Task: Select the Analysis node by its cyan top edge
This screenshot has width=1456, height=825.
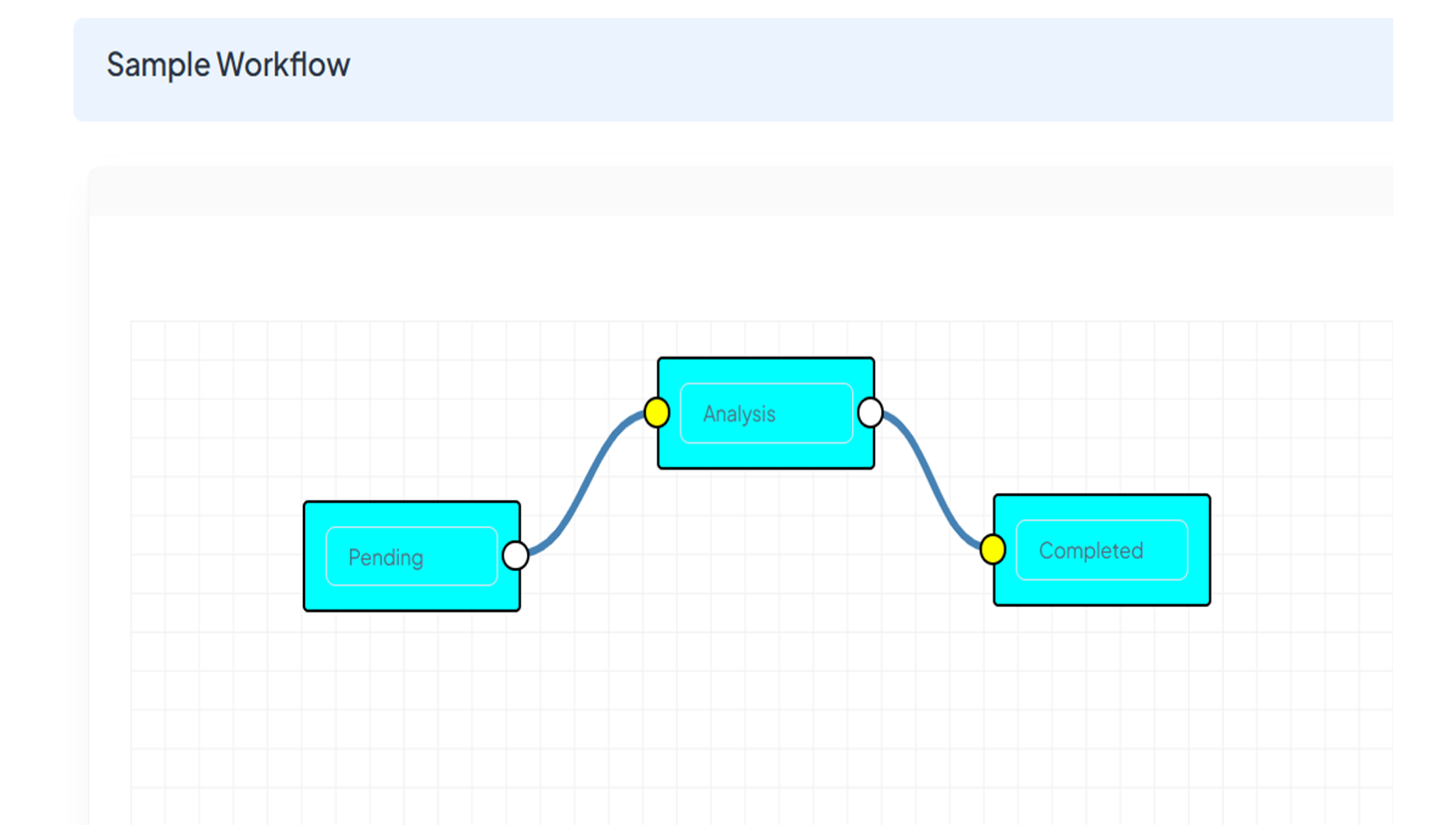Action: click(765, 370)
